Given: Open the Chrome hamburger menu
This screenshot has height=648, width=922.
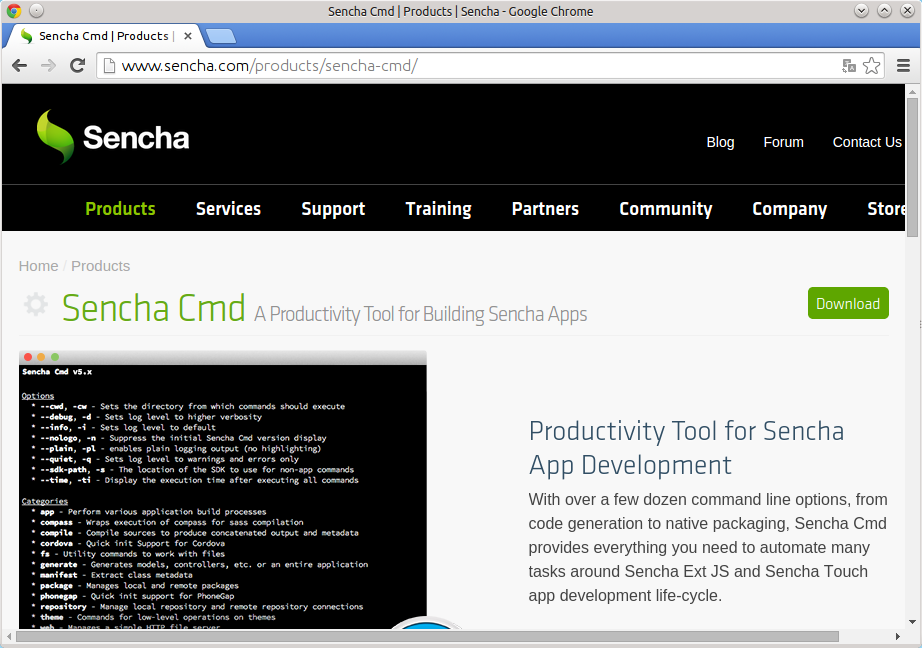Looking at the screenshot, I should point(903,65).
